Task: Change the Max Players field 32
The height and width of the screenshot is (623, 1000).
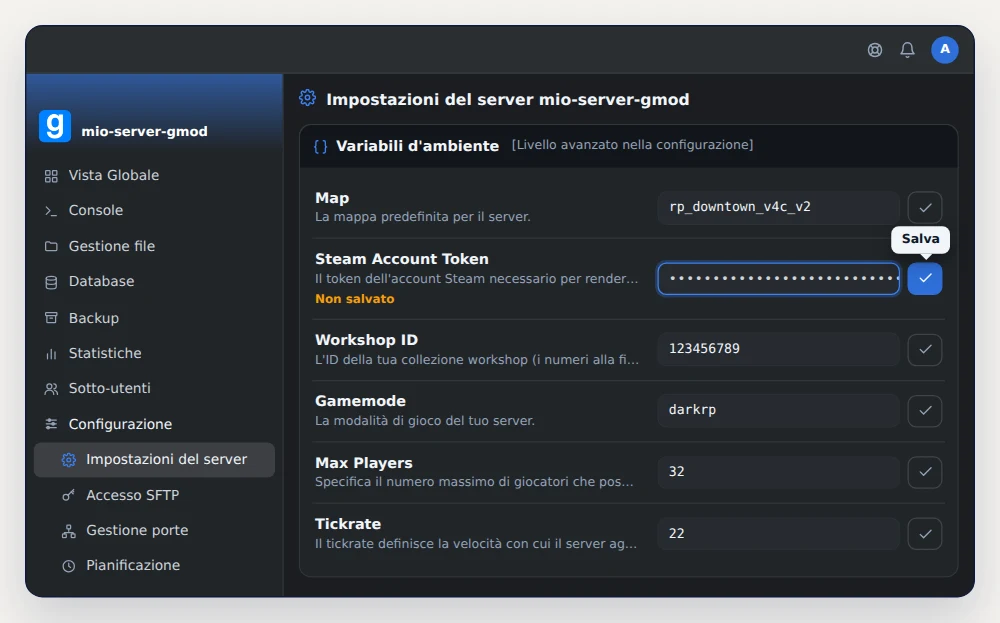Action: point(778,472)
